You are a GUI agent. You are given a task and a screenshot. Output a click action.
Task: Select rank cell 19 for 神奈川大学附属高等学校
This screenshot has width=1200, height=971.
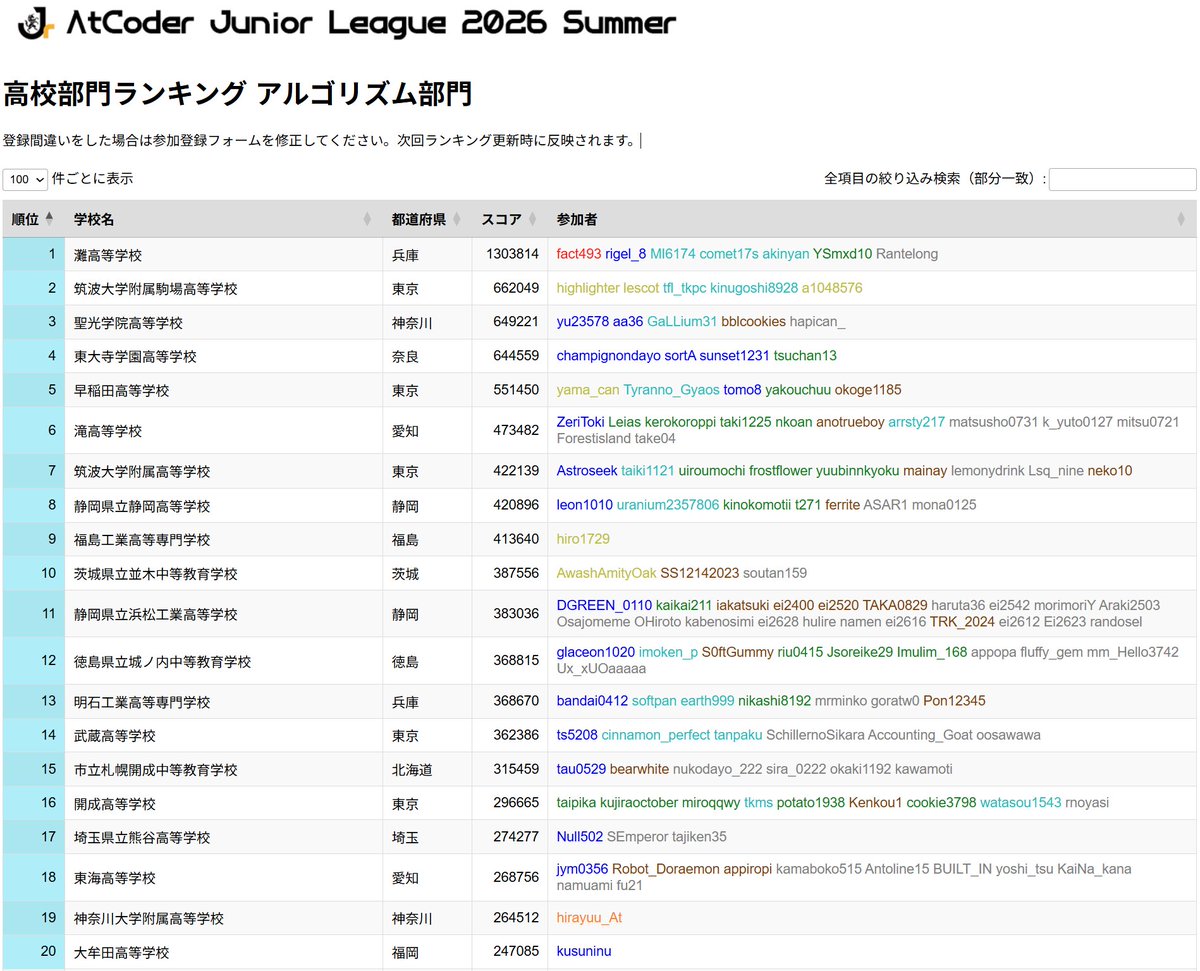click(34, 918)
